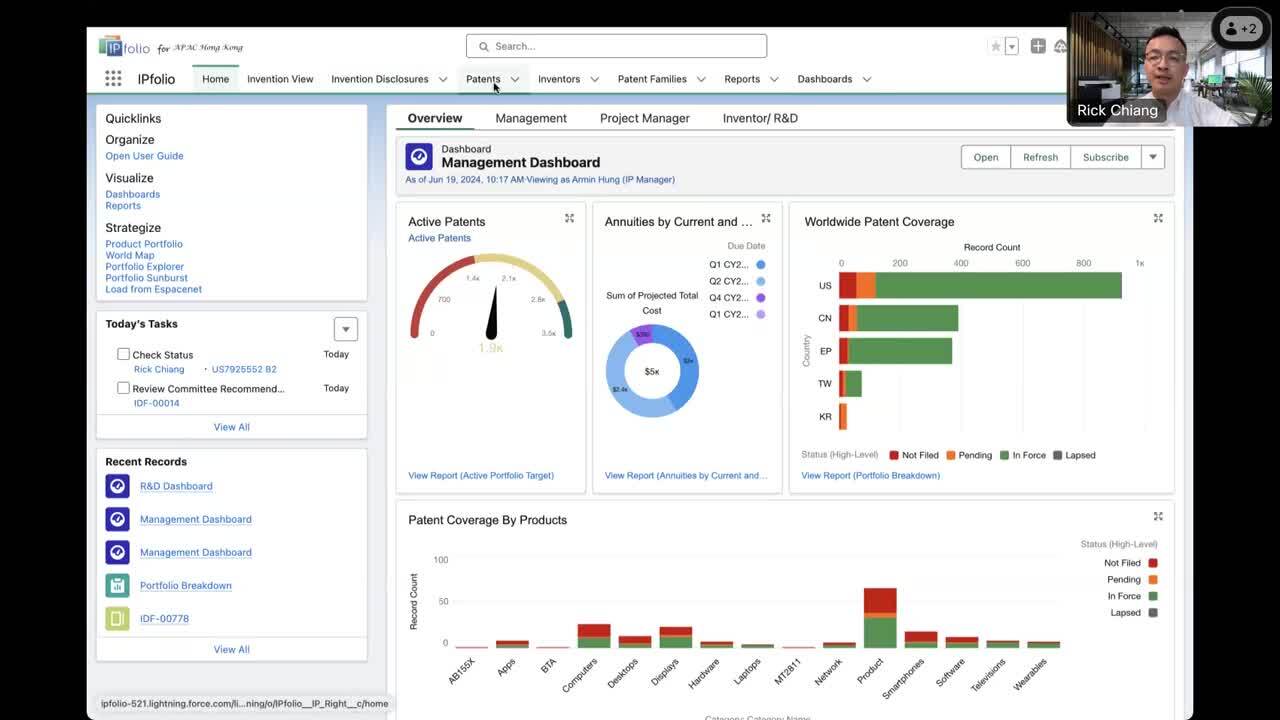Click View All under Recent Records
Image resolution: width=1280 pixels, height=720 pixels.
click(232, 649)
